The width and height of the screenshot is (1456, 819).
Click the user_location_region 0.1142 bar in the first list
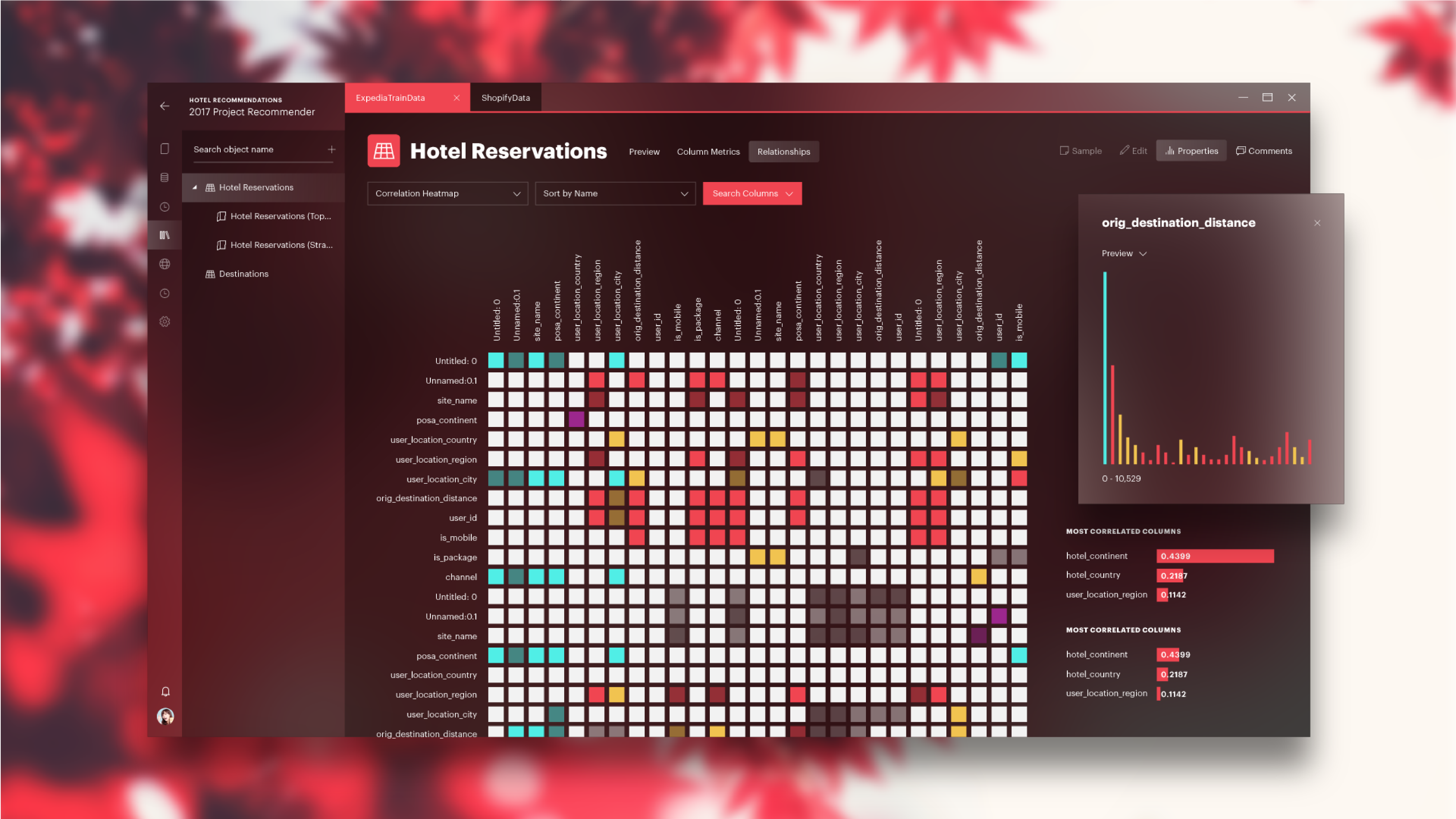(1163, 595)
